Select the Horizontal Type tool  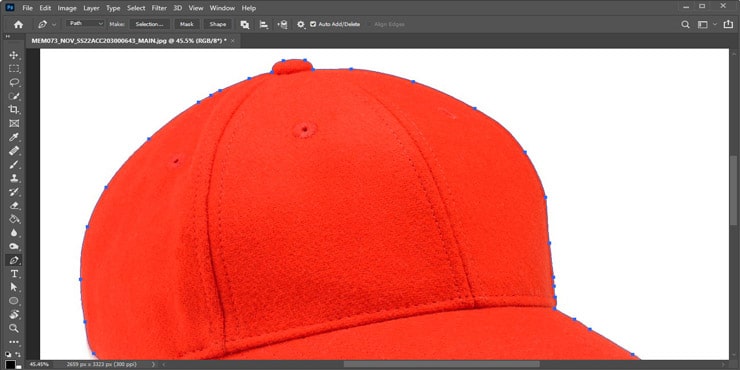tap(14, 274)
